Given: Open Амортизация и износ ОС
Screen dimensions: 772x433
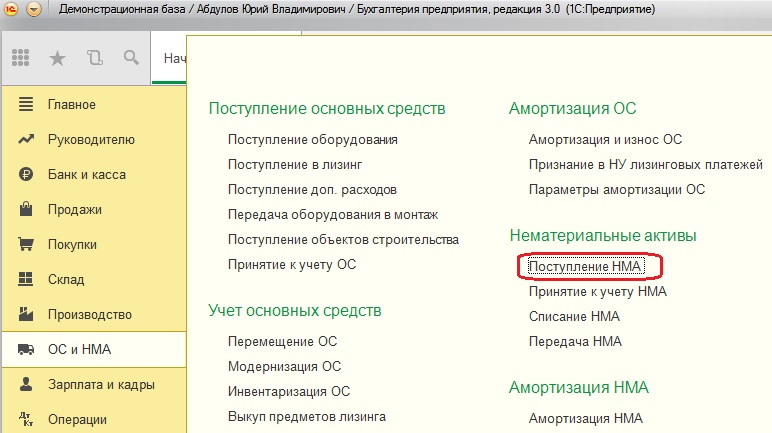Looking at the screenshot, I should (x=605, y=139).
